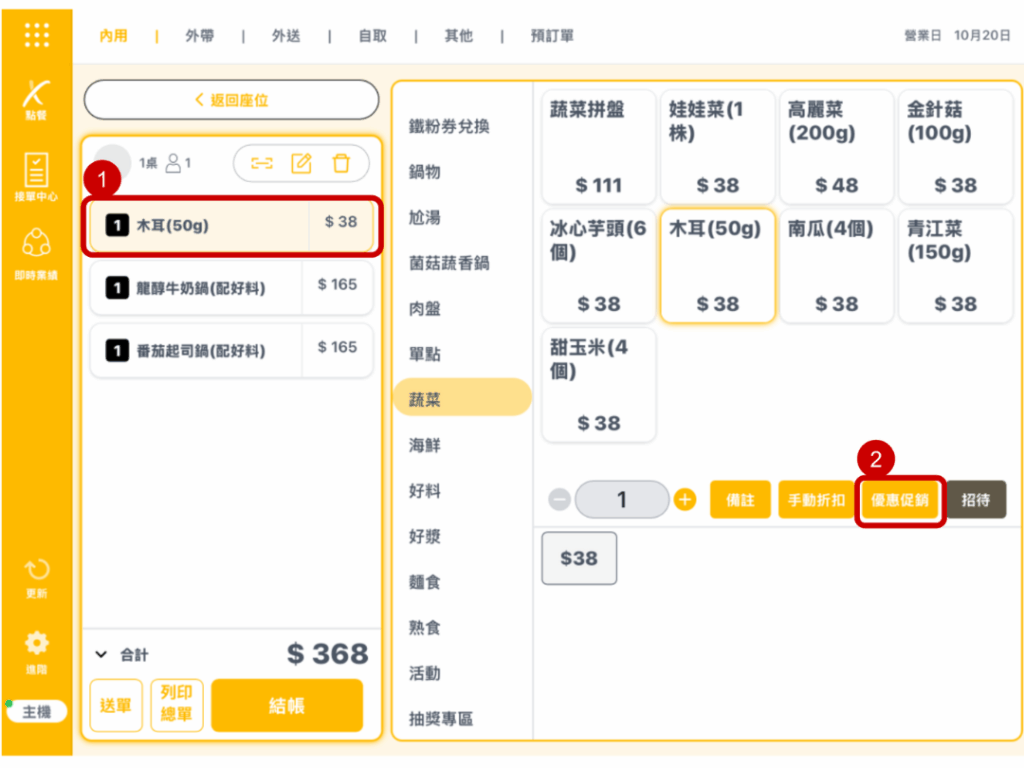
Task: Increase quantity with the plus button
Action: click(685, 499)
